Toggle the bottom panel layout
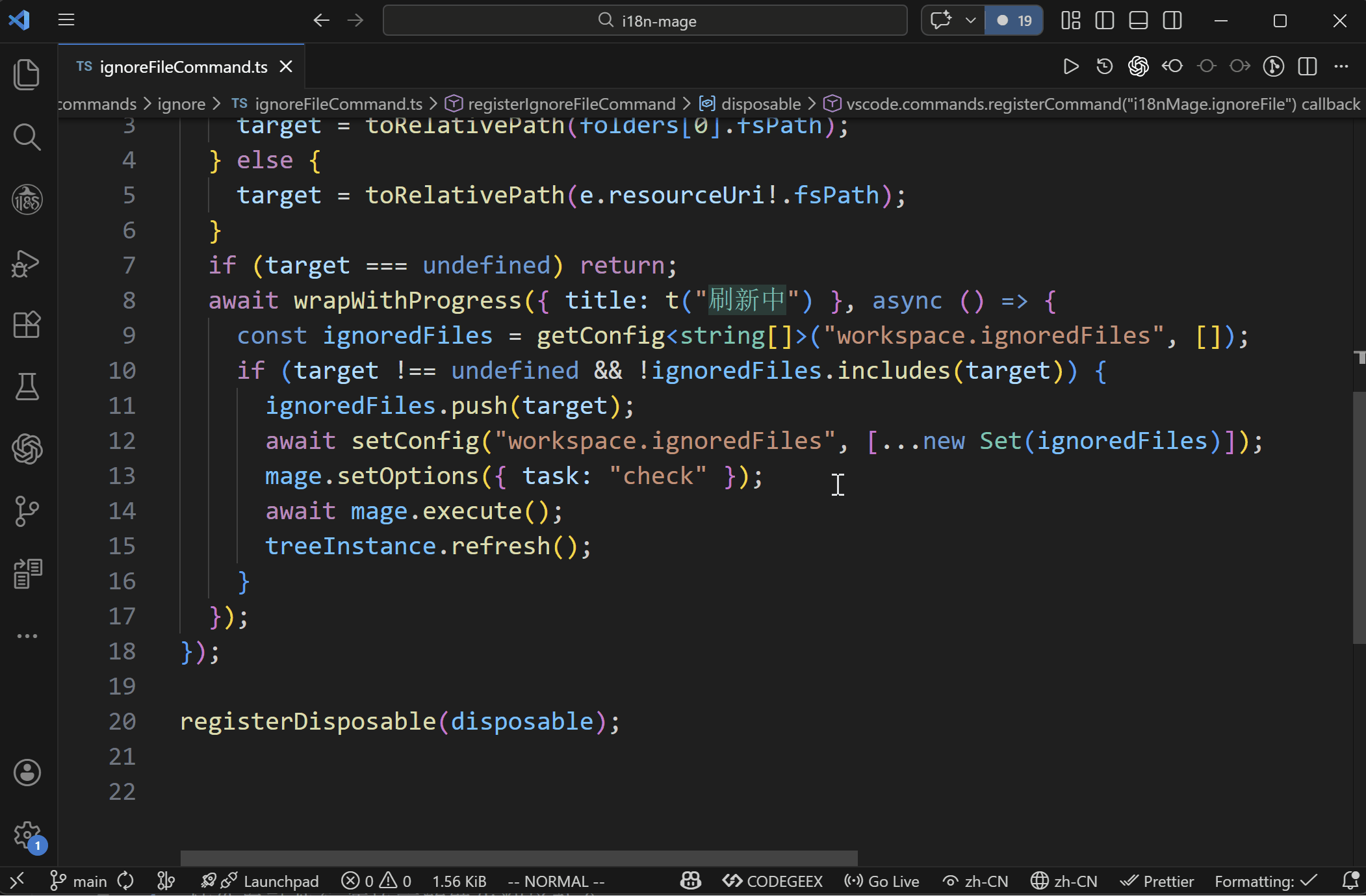The width and height of the screenshot is (1366, 896). (1138, 21)
